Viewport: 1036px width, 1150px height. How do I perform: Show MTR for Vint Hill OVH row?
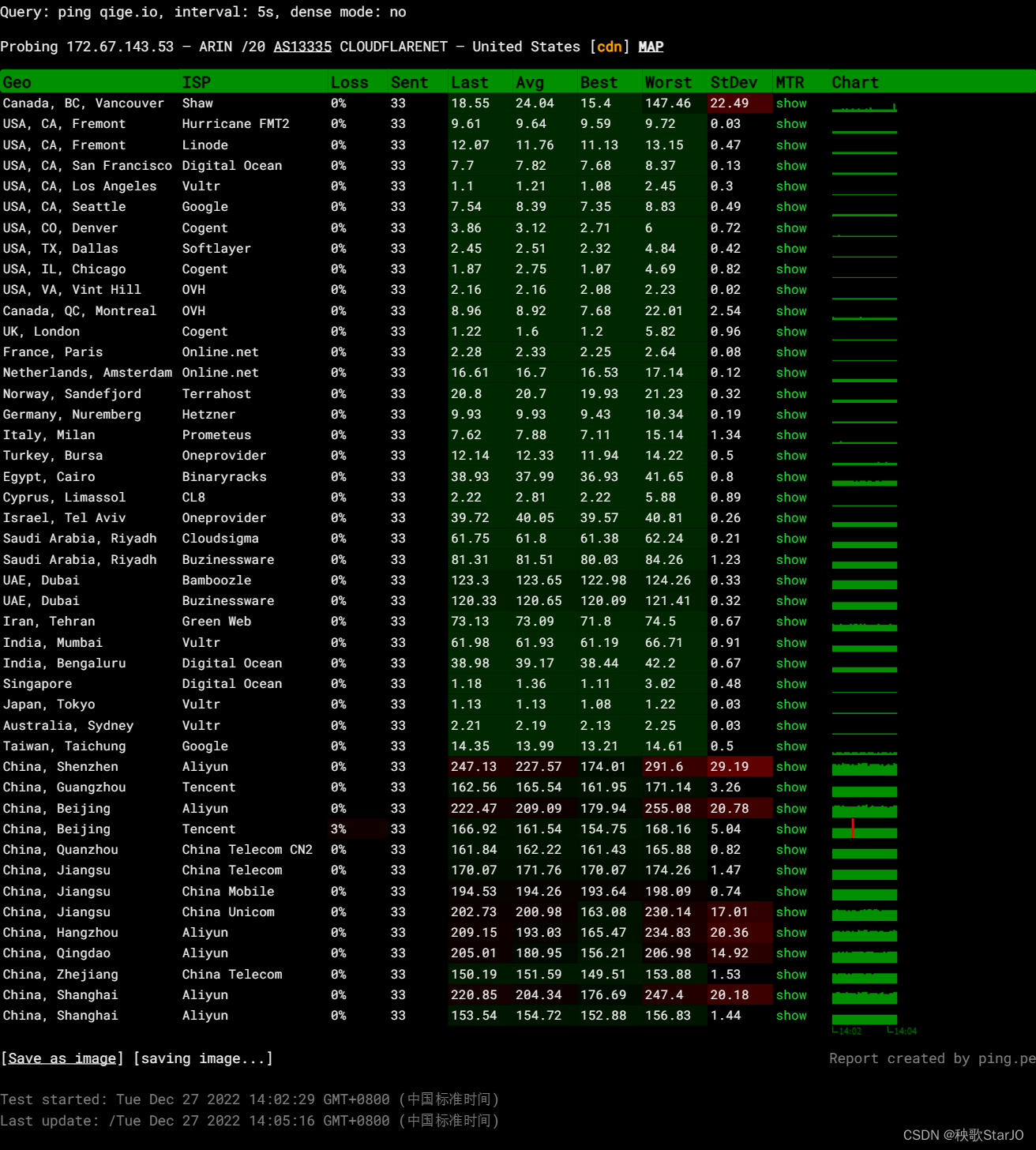(791, 290)
